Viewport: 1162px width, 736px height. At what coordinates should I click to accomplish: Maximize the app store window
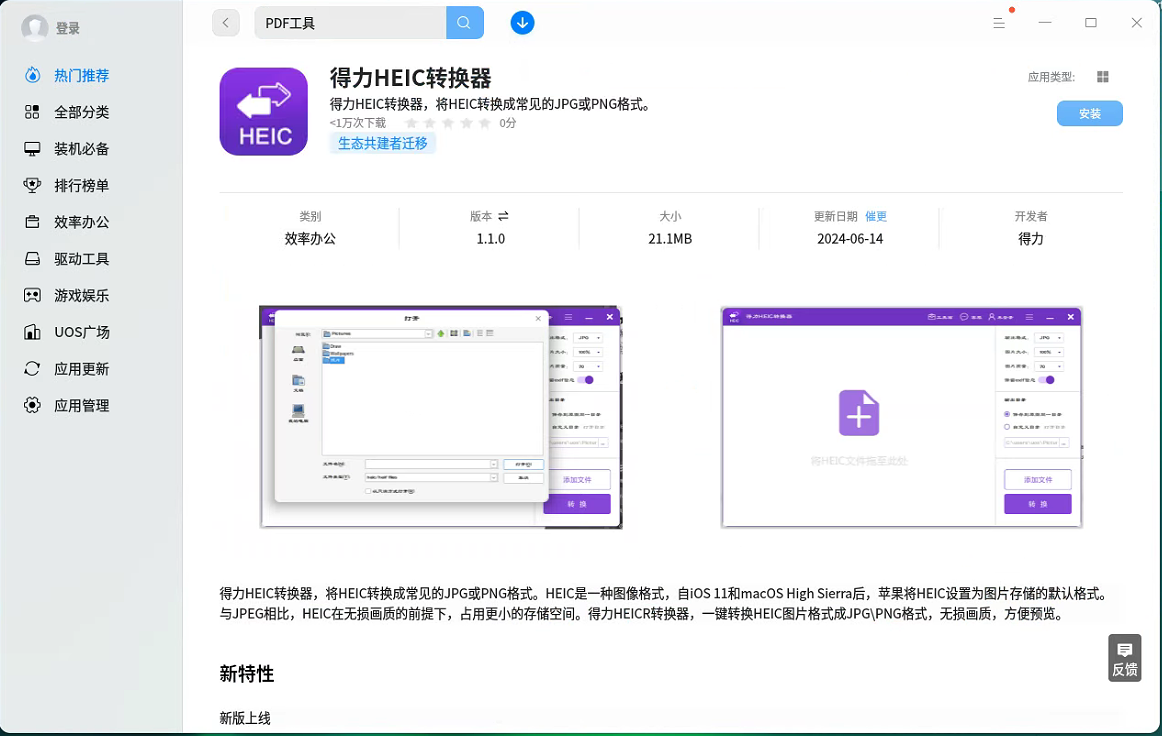click(x=1091, y=23)
